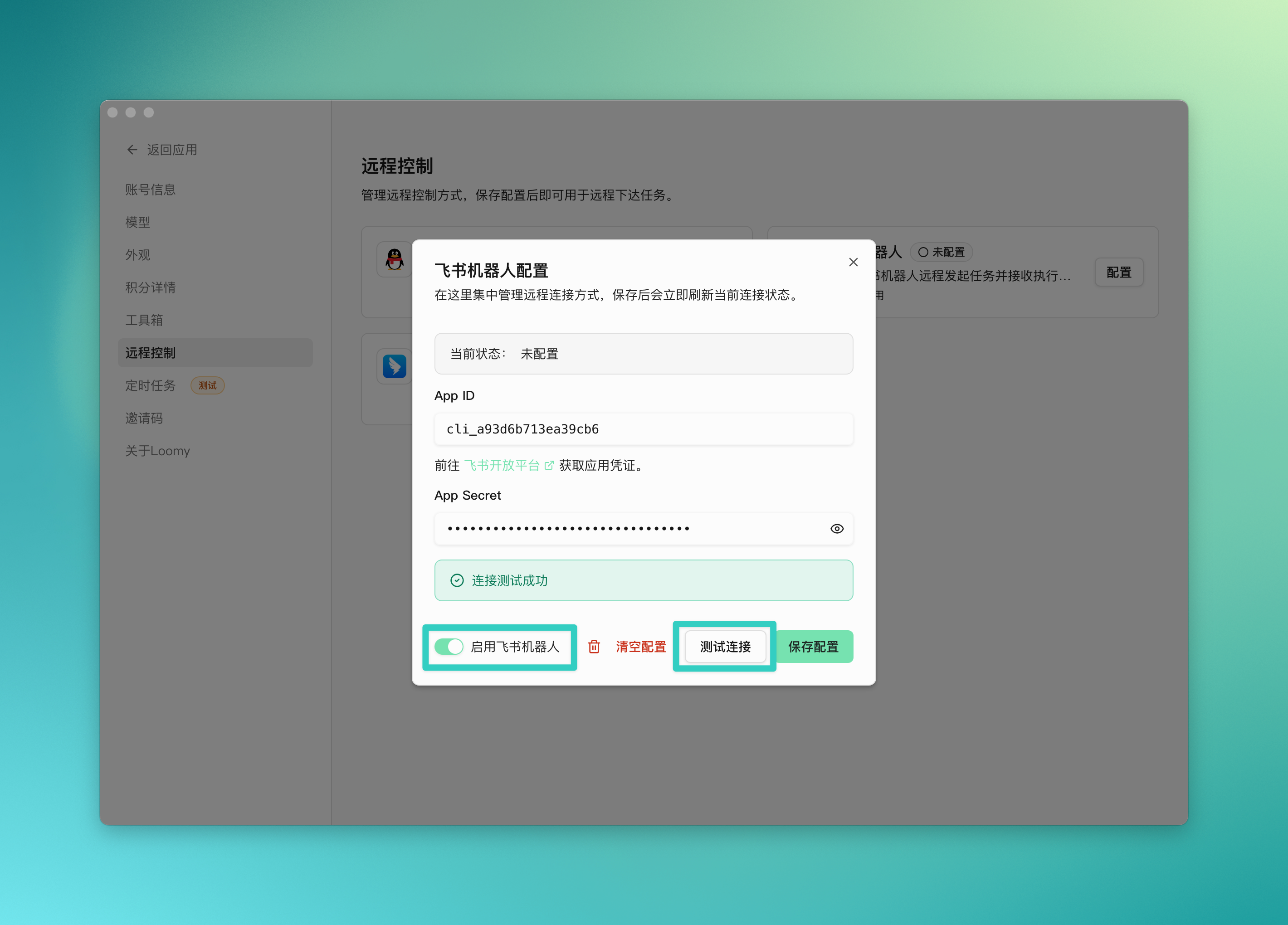The height and width of the screenshot is (925, 1288).
Task: Click the checkmark icon in 连接测试成功 banner
Action: [457, 580]
